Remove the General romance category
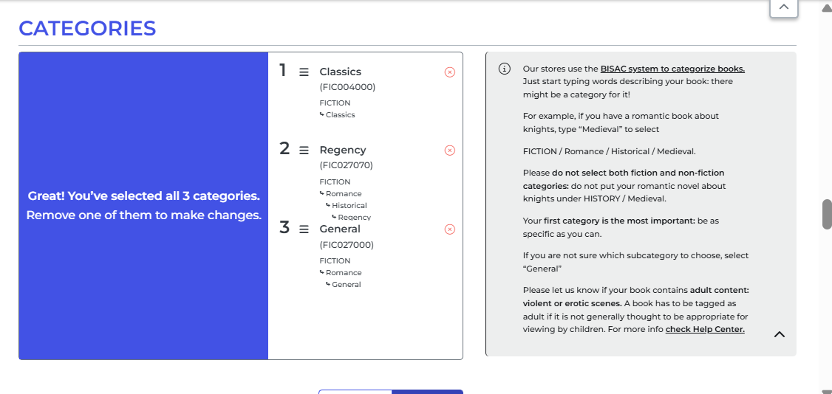This screenshot has width=832, height=394. click(449, 229)
